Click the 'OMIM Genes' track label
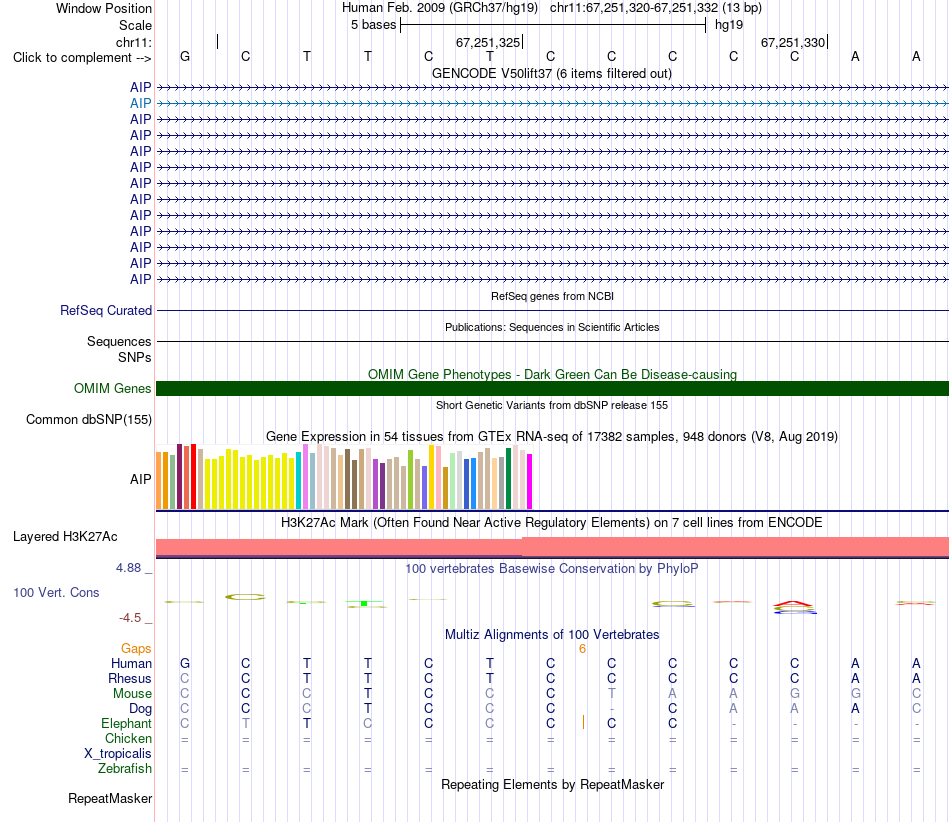The width and height of the screenshot is (950, 822). click(x=112, y=388)
